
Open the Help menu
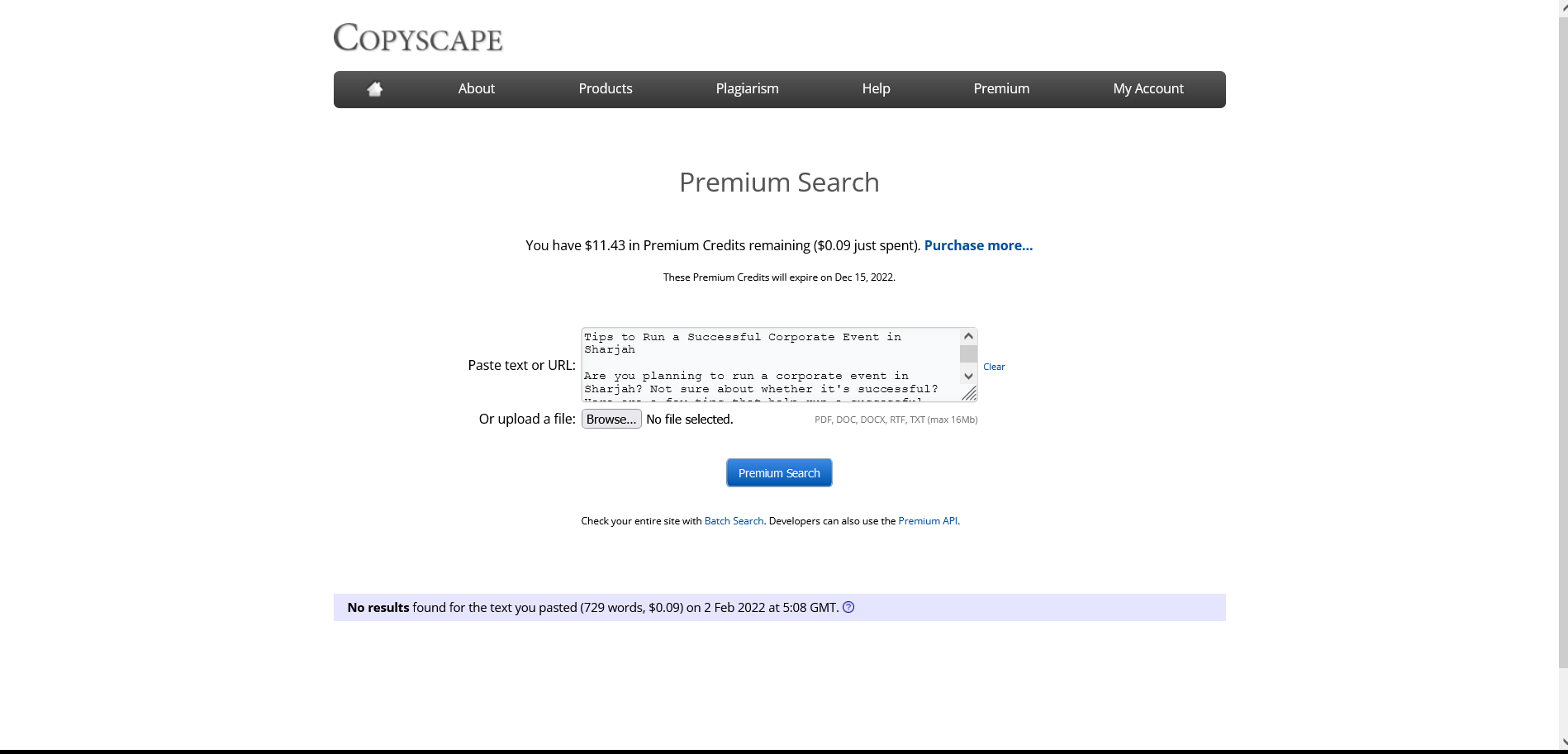click(x=877, y=88)
